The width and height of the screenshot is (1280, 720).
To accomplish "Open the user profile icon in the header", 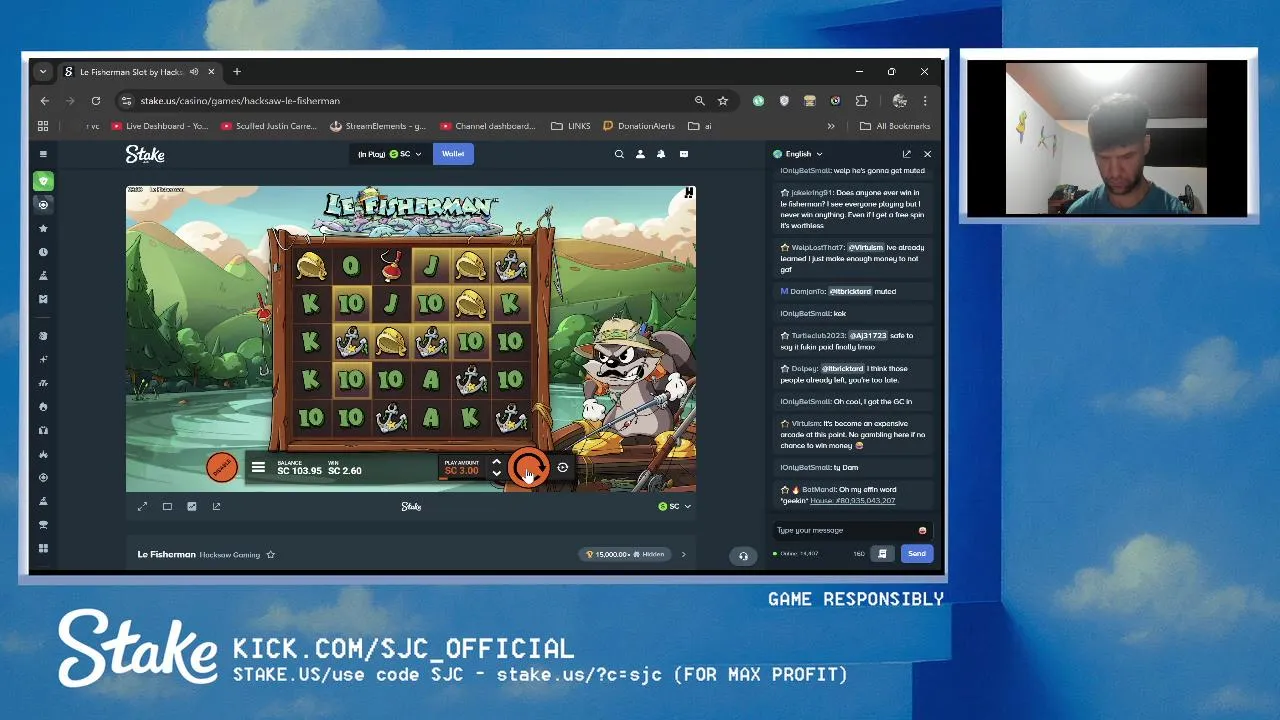I will [640, 154].
